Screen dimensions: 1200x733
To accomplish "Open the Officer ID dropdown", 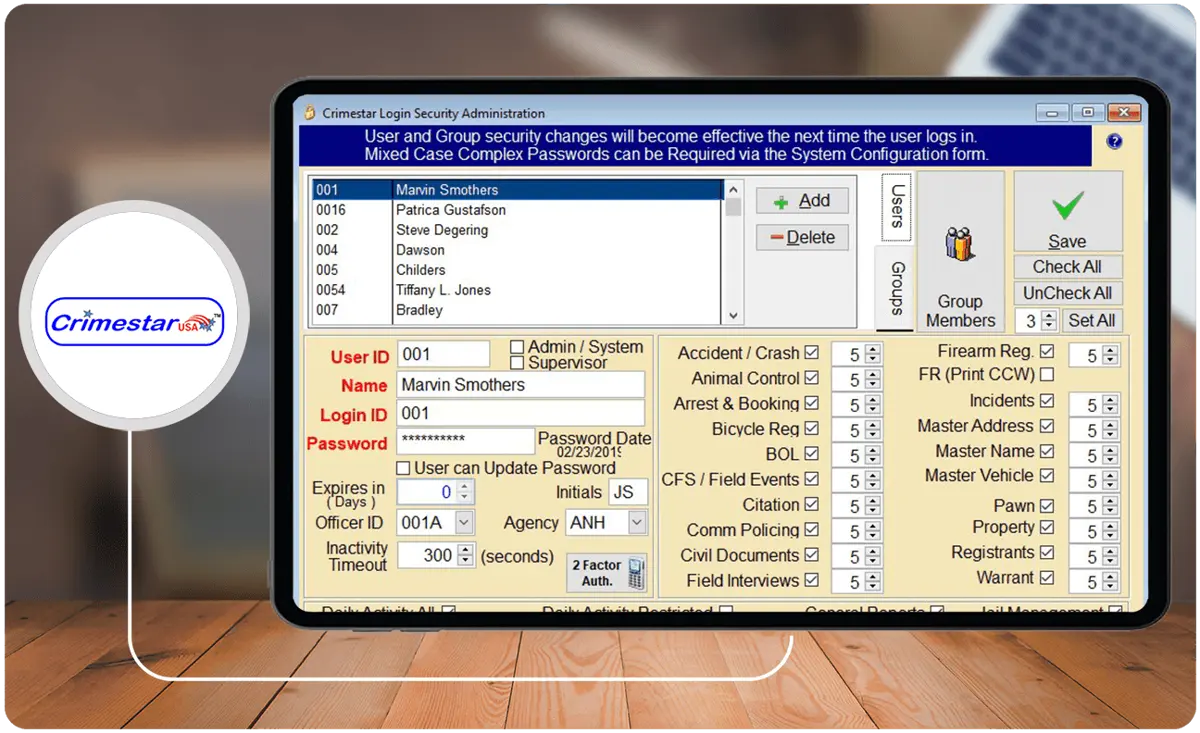I will [464, 522].
